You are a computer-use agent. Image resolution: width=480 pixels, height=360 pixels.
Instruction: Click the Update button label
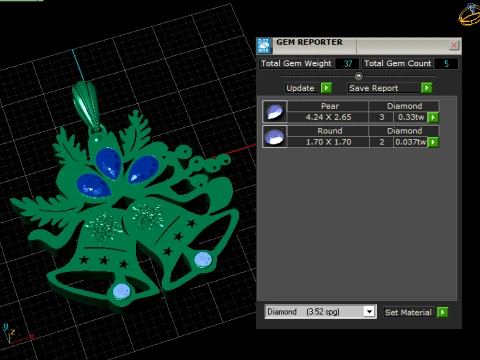[300, 88]
